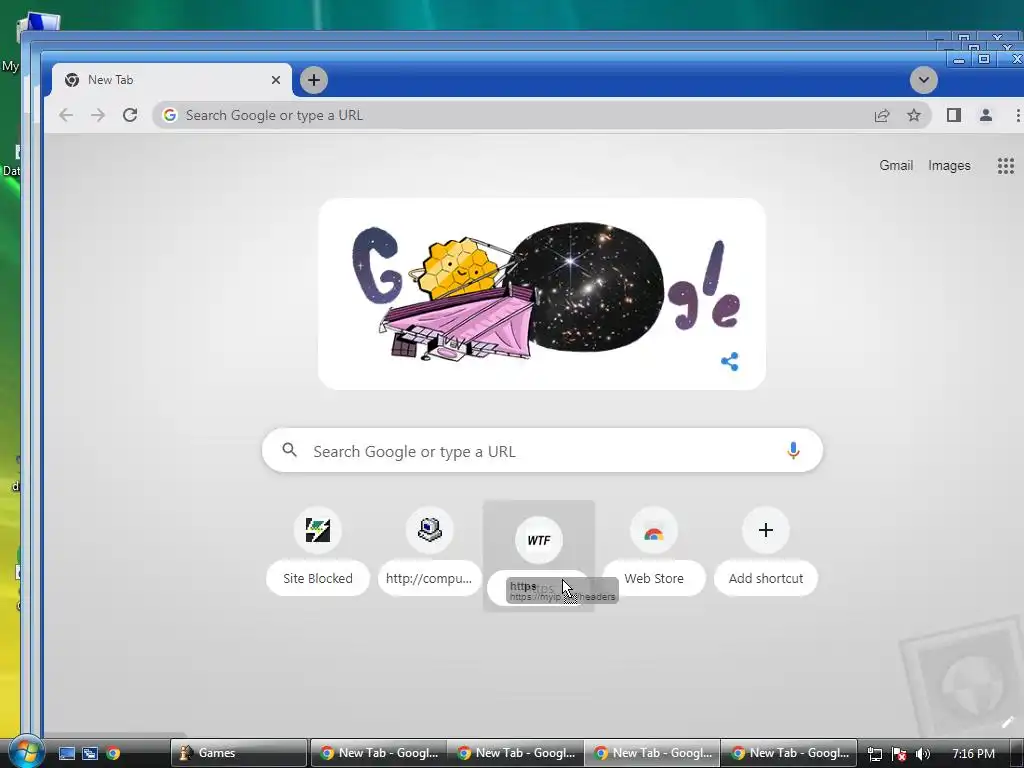Screen dimensions: 1024x768
Task: Switch to the second New Tab taskbar button
Action: pyautogui.click(x=516, y=753)
